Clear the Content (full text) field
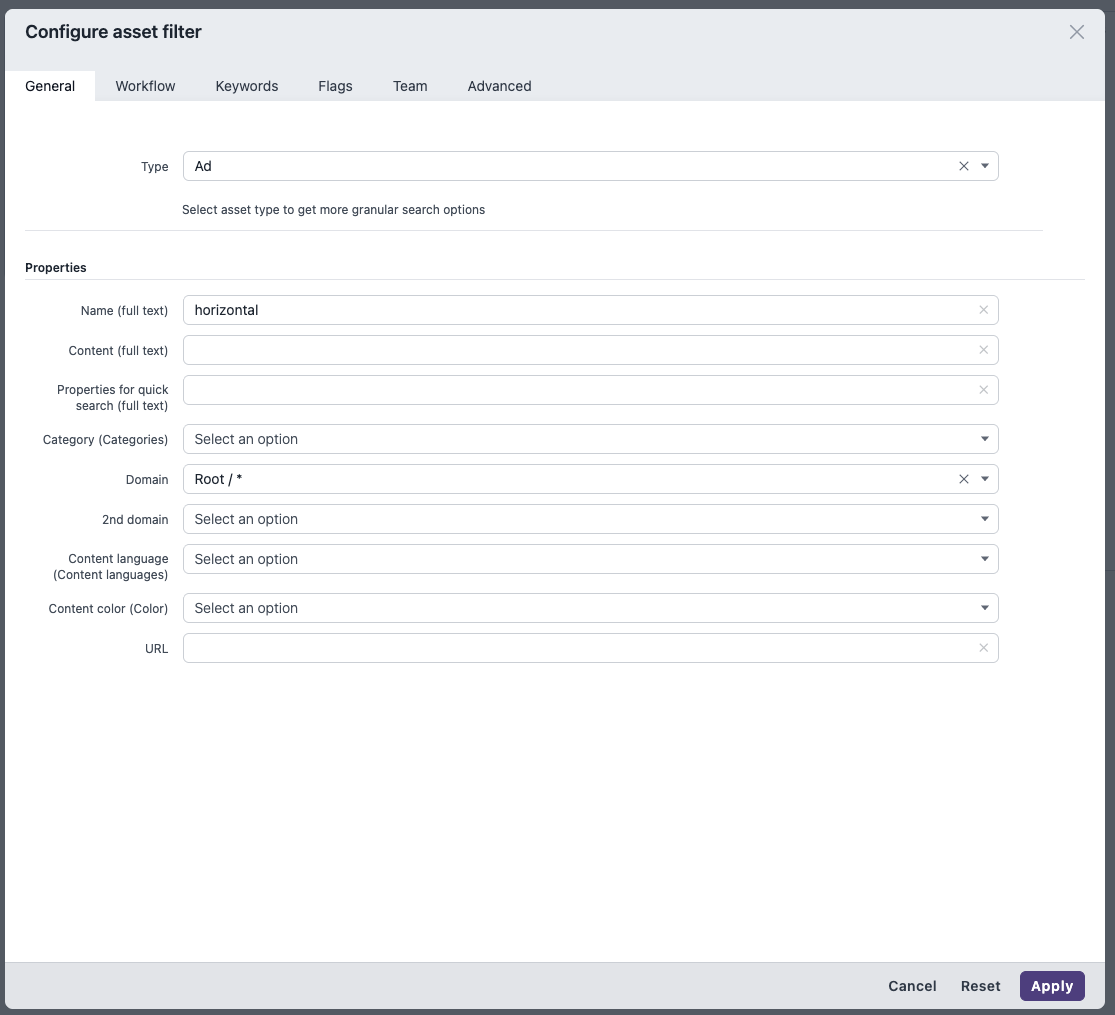This screenshot has width=1115, height=1015. coord(983,350)
